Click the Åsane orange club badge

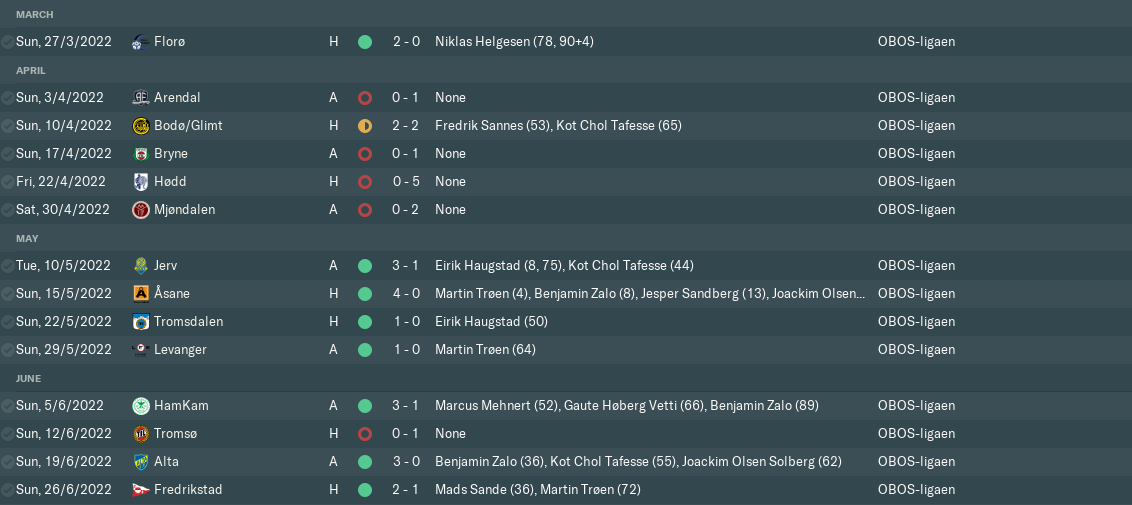tap(140, 294)
